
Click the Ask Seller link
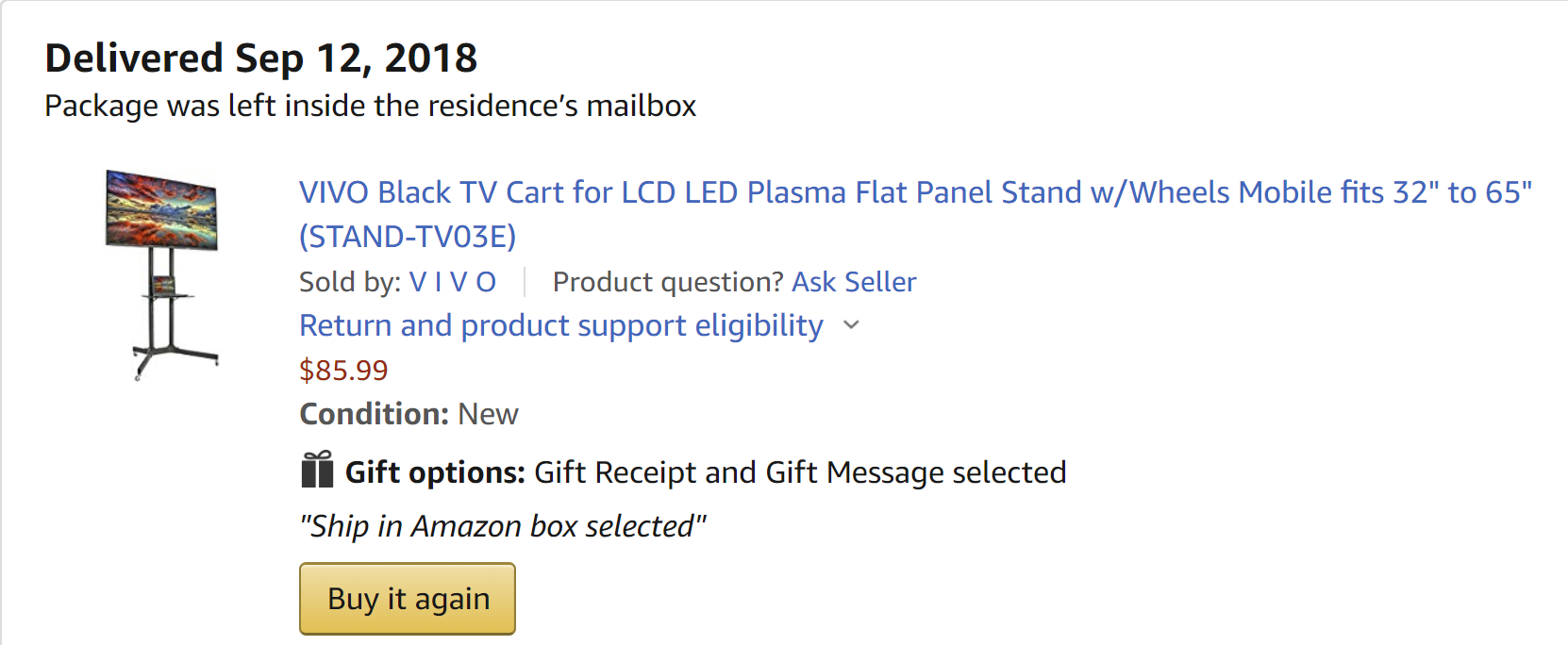click(854, 282)
